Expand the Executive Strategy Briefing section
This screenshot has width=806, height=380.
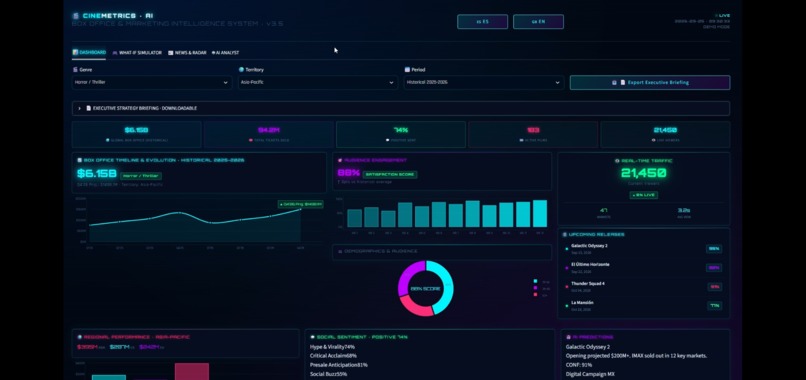pos(401,108)
